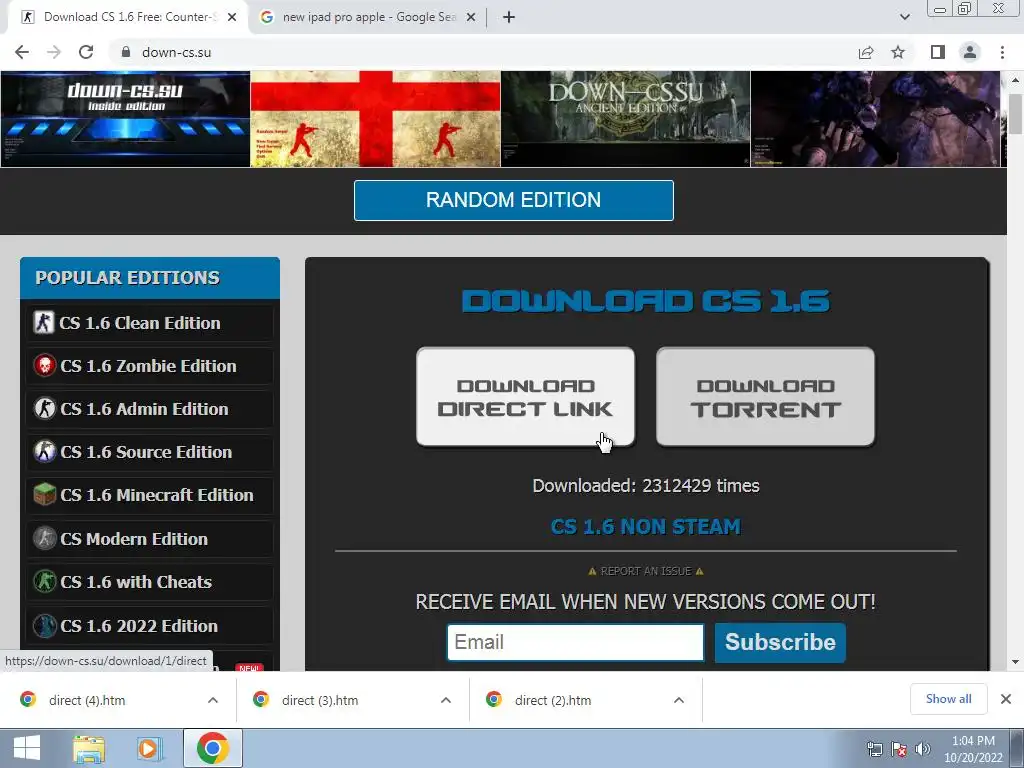1024x768 pixels.
Task: Open a new browser tab
Action: pos(509,17)
